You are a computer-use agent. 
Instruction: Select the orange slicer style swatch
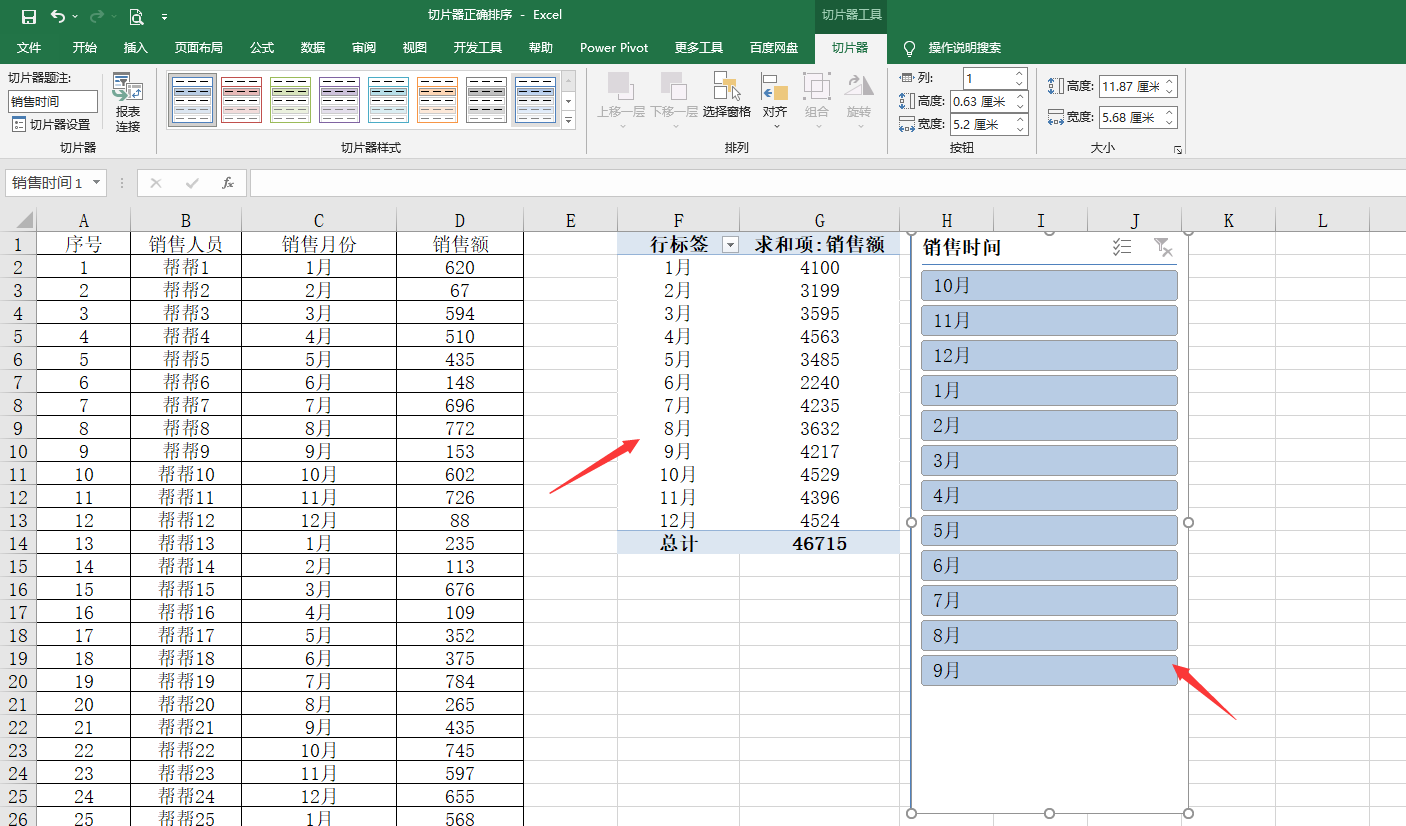click(x=437, y=100)
